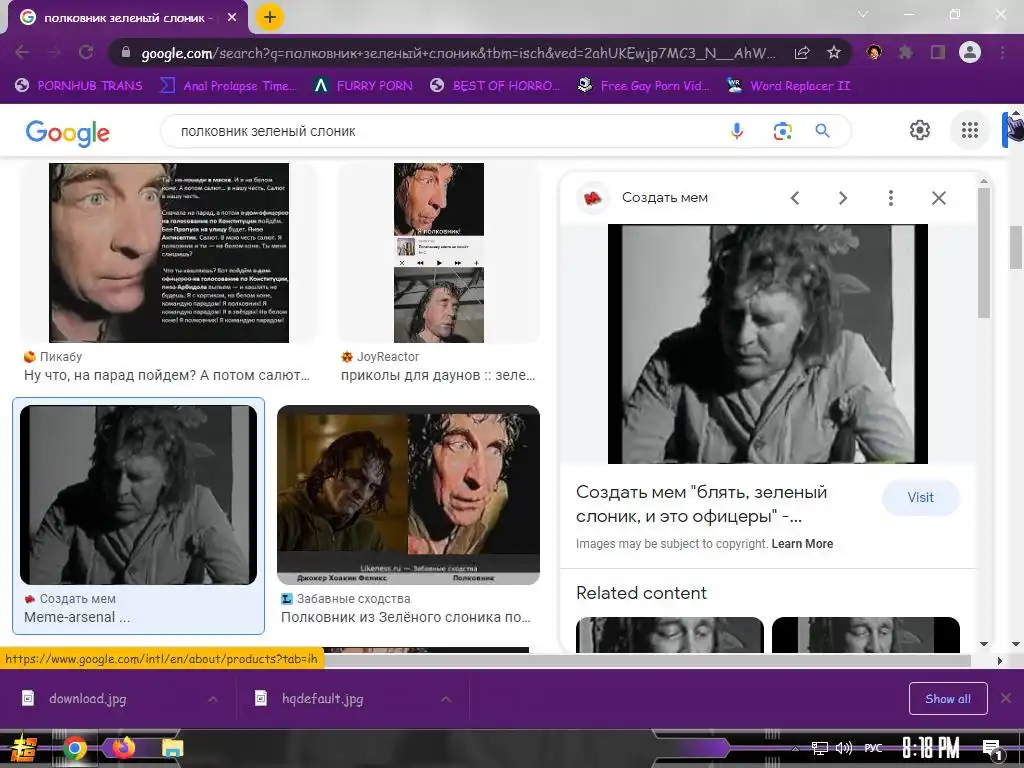The image size is (1024, 768).
Task: Expand options for hqdefault.jpg
Action: (x=446, y=699)
